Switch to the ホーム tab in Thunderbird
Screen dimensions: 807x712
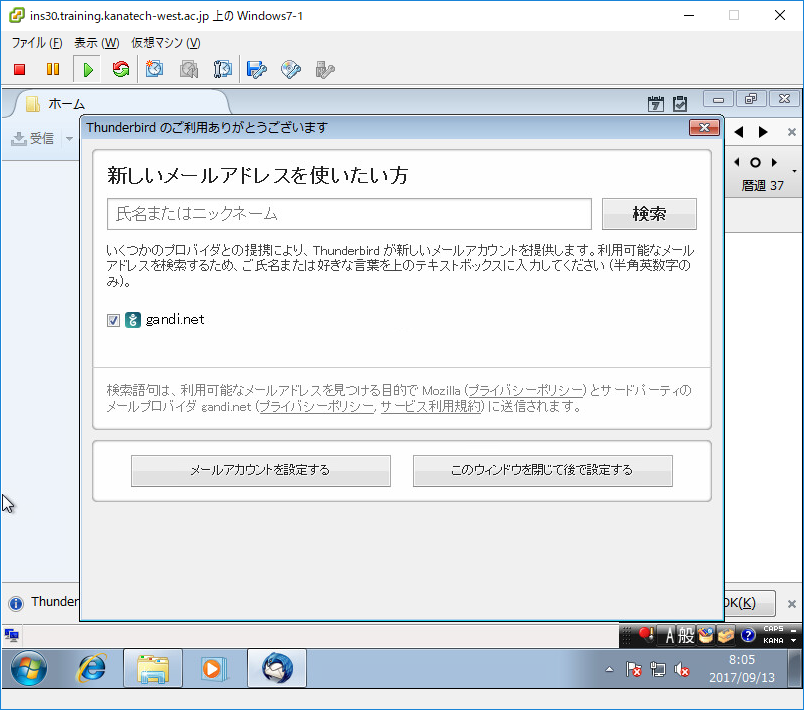point(119,103)
